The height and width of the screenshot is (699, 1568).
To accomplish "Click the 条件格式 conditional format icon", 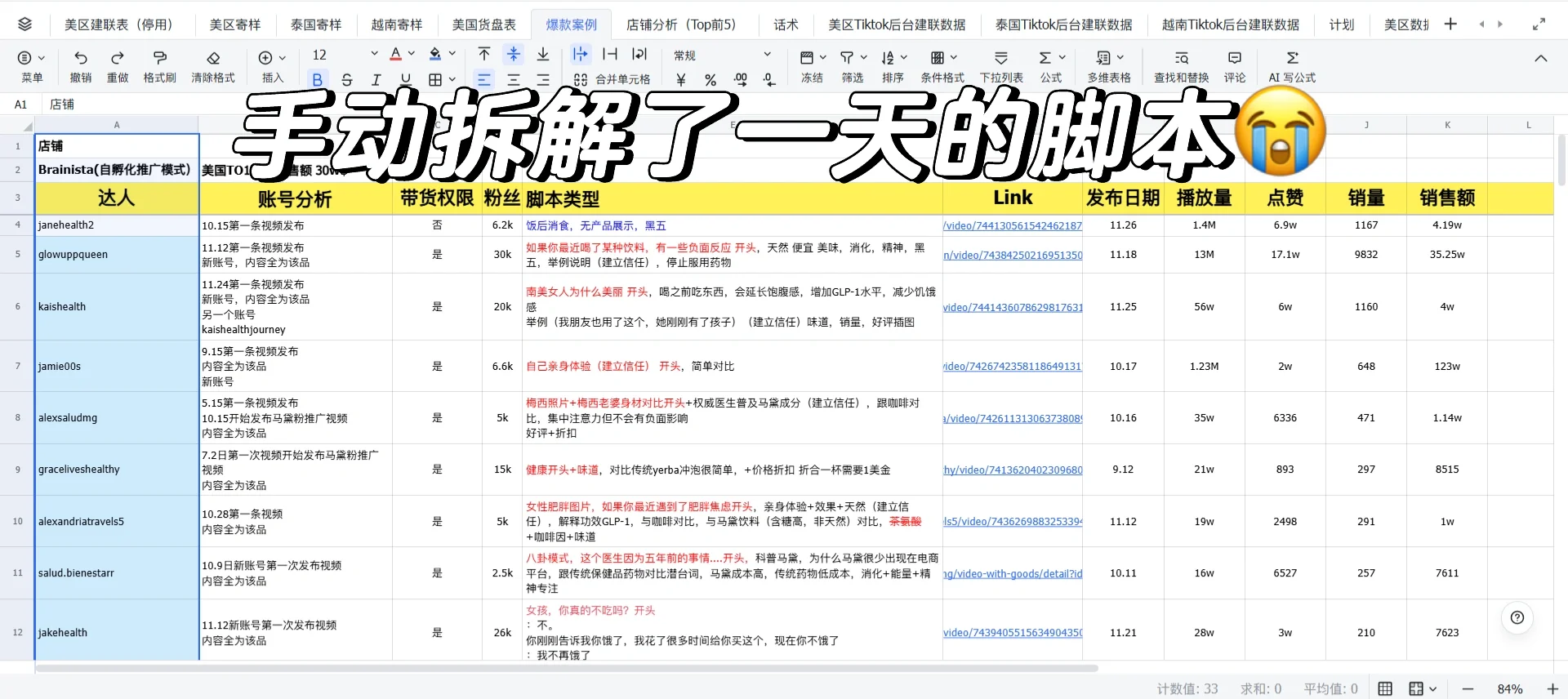I will (938, 57).
